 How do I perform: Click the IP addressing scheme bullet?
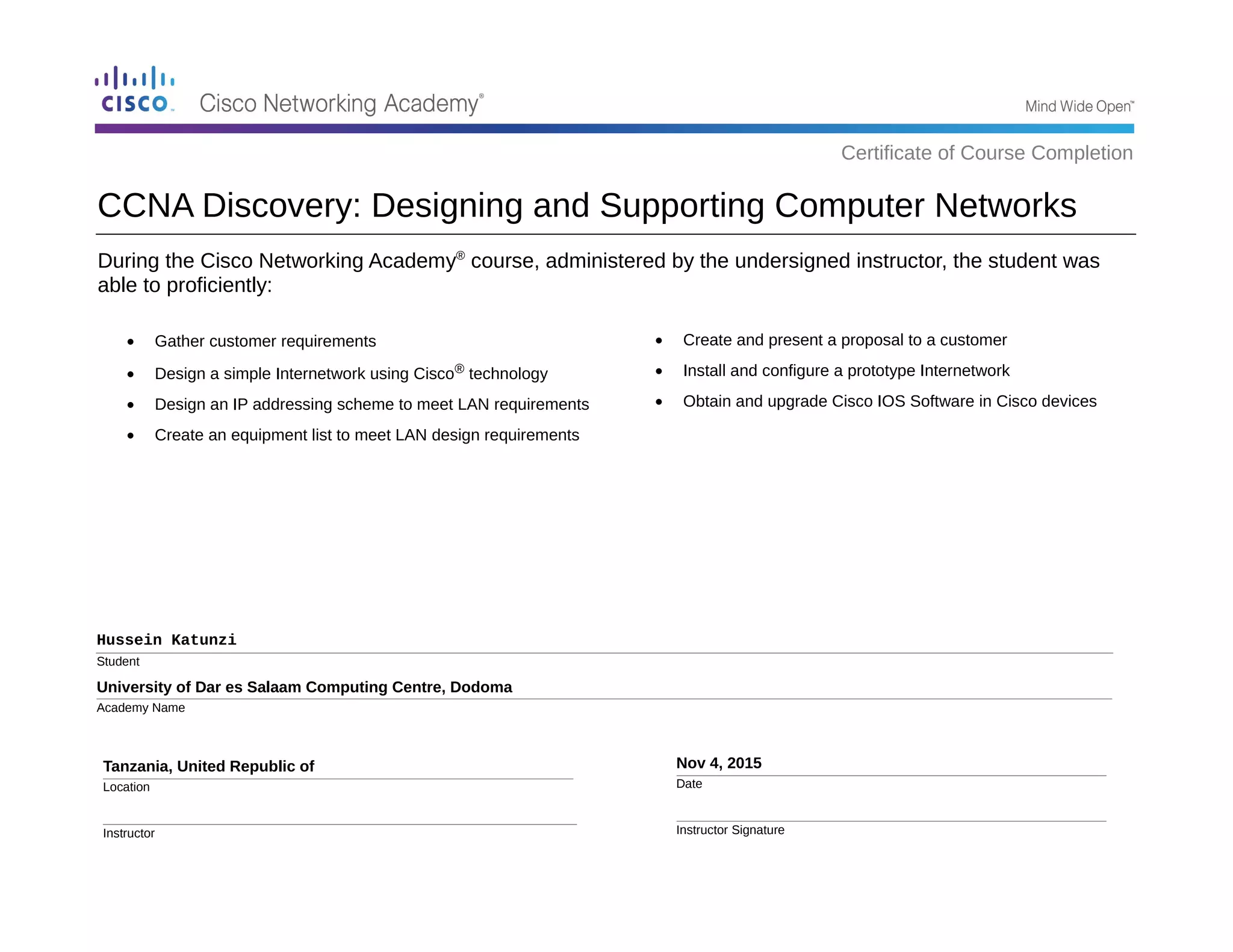click(371, 404)
